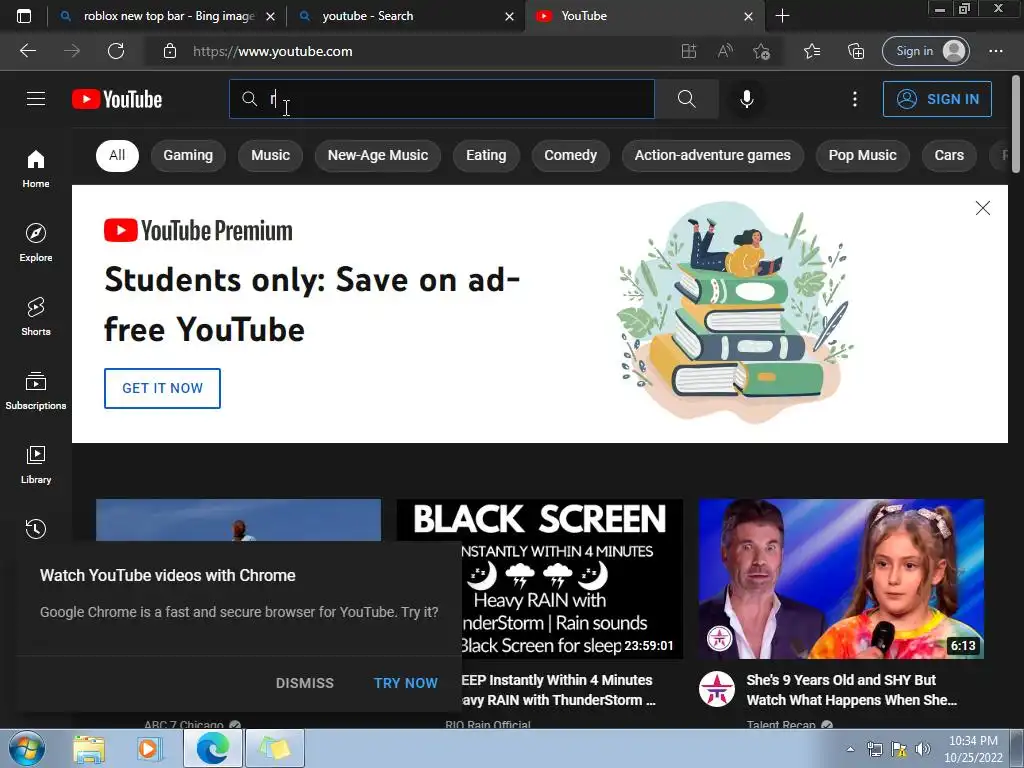Open the YouTube hamburger guide menu
1024x768 pixels.
tap(36, 99)
